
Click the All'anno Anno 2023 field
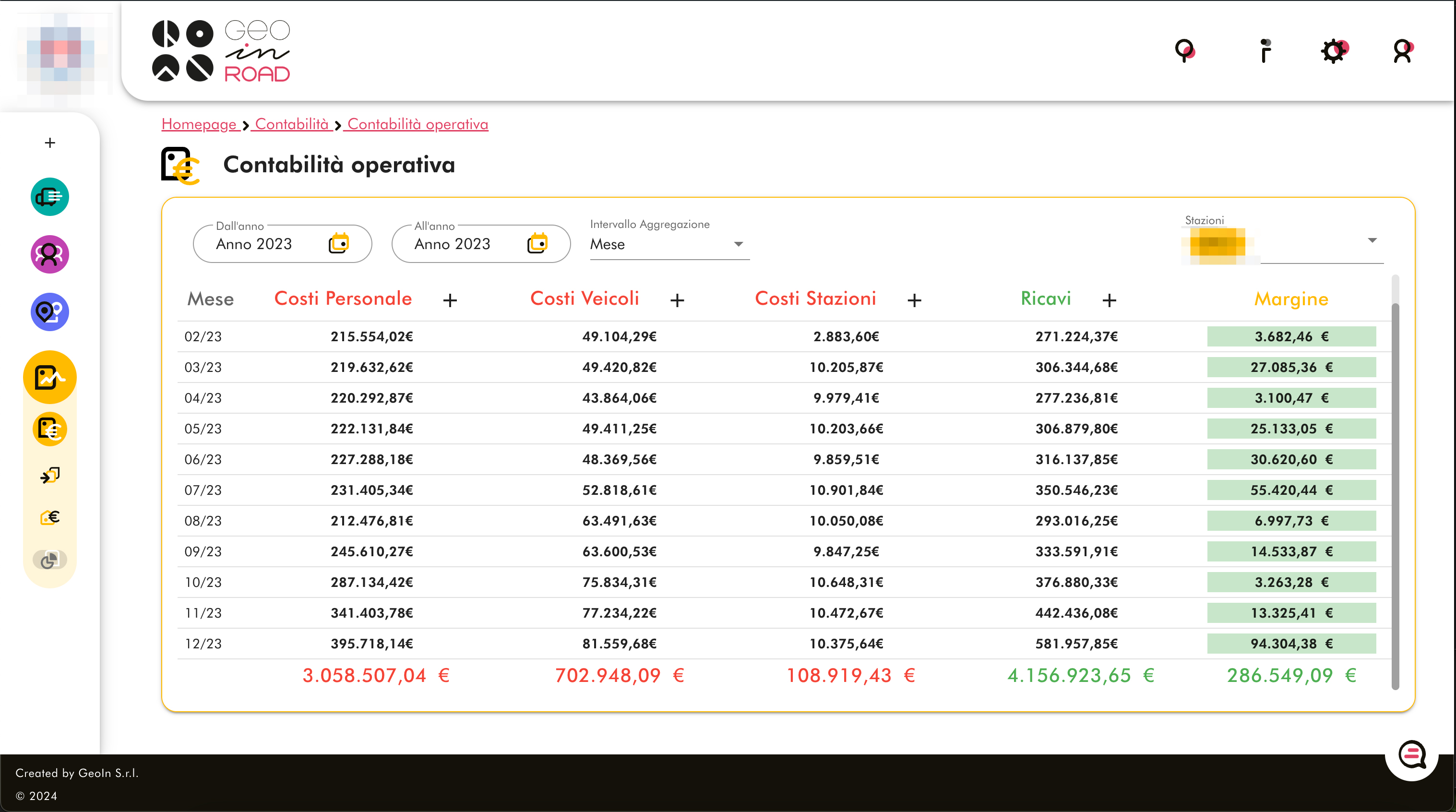coord(481,243)
